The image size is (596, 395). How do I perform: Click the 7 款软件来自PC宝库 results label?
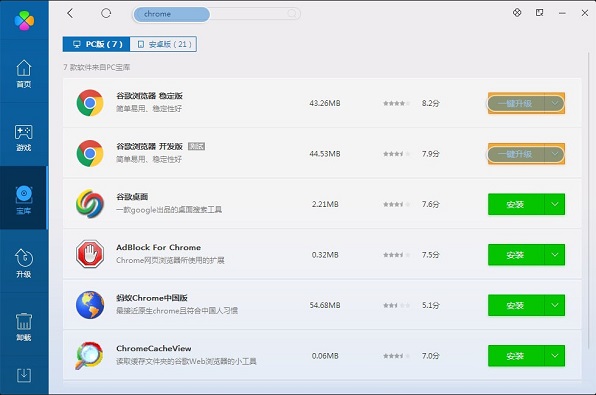pyautogui.click(x=97, y=67)
